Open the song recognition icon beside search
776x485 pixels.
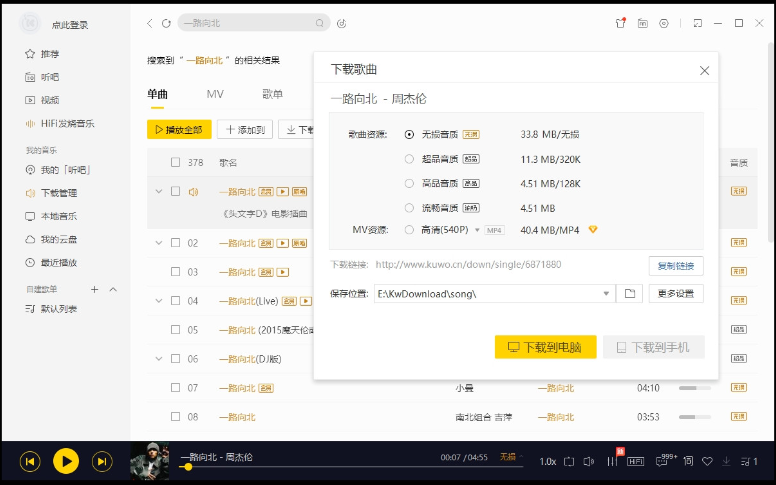pyautogui.click(x=341, y=23)
